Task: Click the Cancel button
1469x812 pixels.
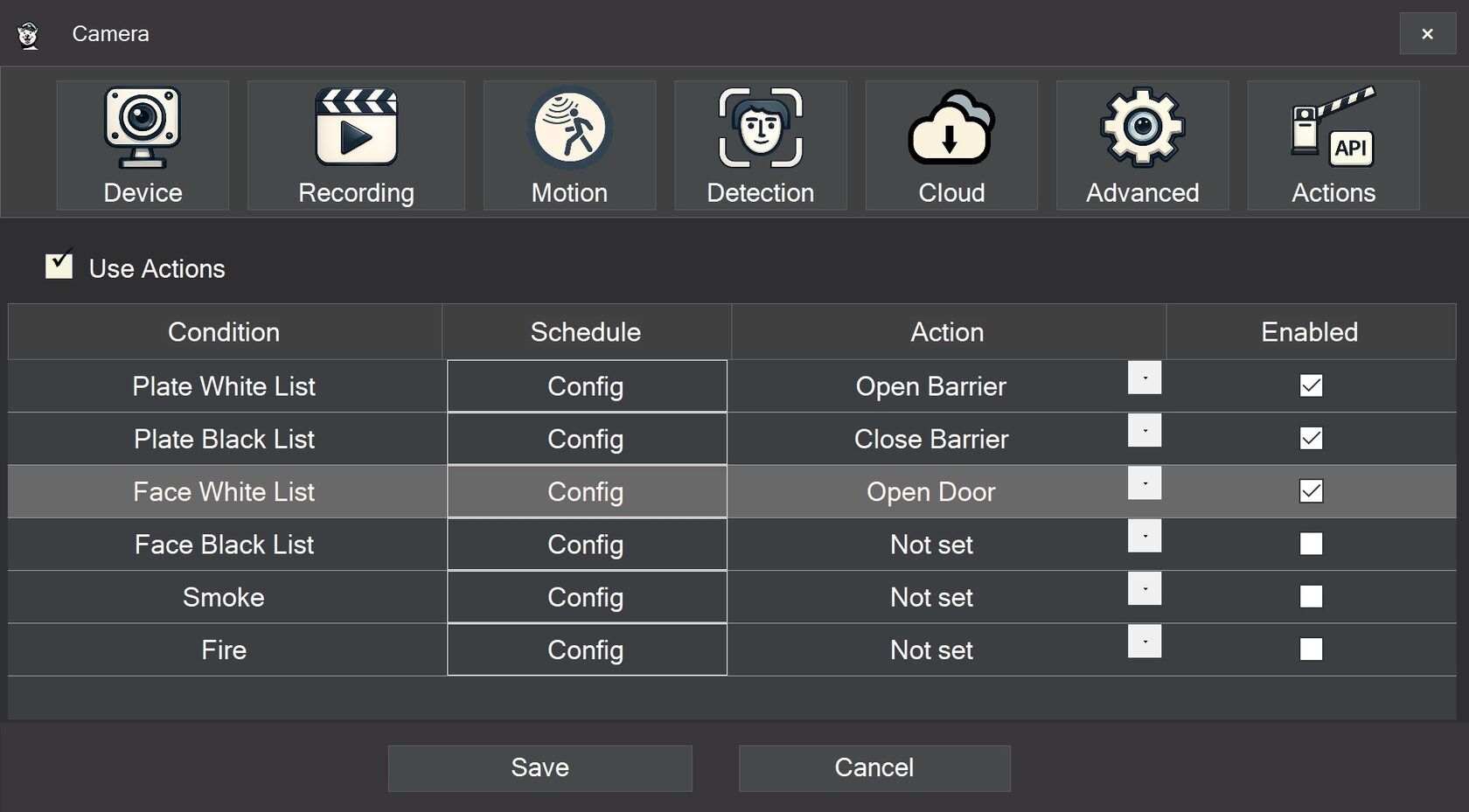Action: (874, 768)
